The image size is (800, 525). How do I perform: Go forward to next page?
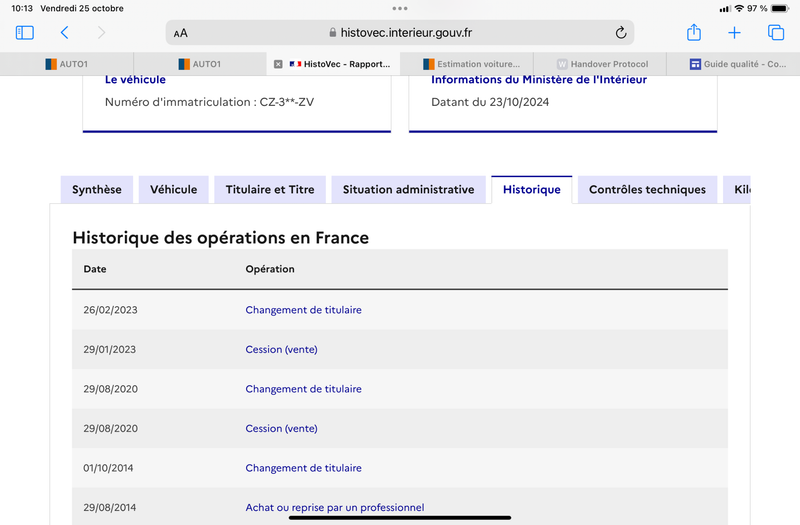(x=101, y=33)
